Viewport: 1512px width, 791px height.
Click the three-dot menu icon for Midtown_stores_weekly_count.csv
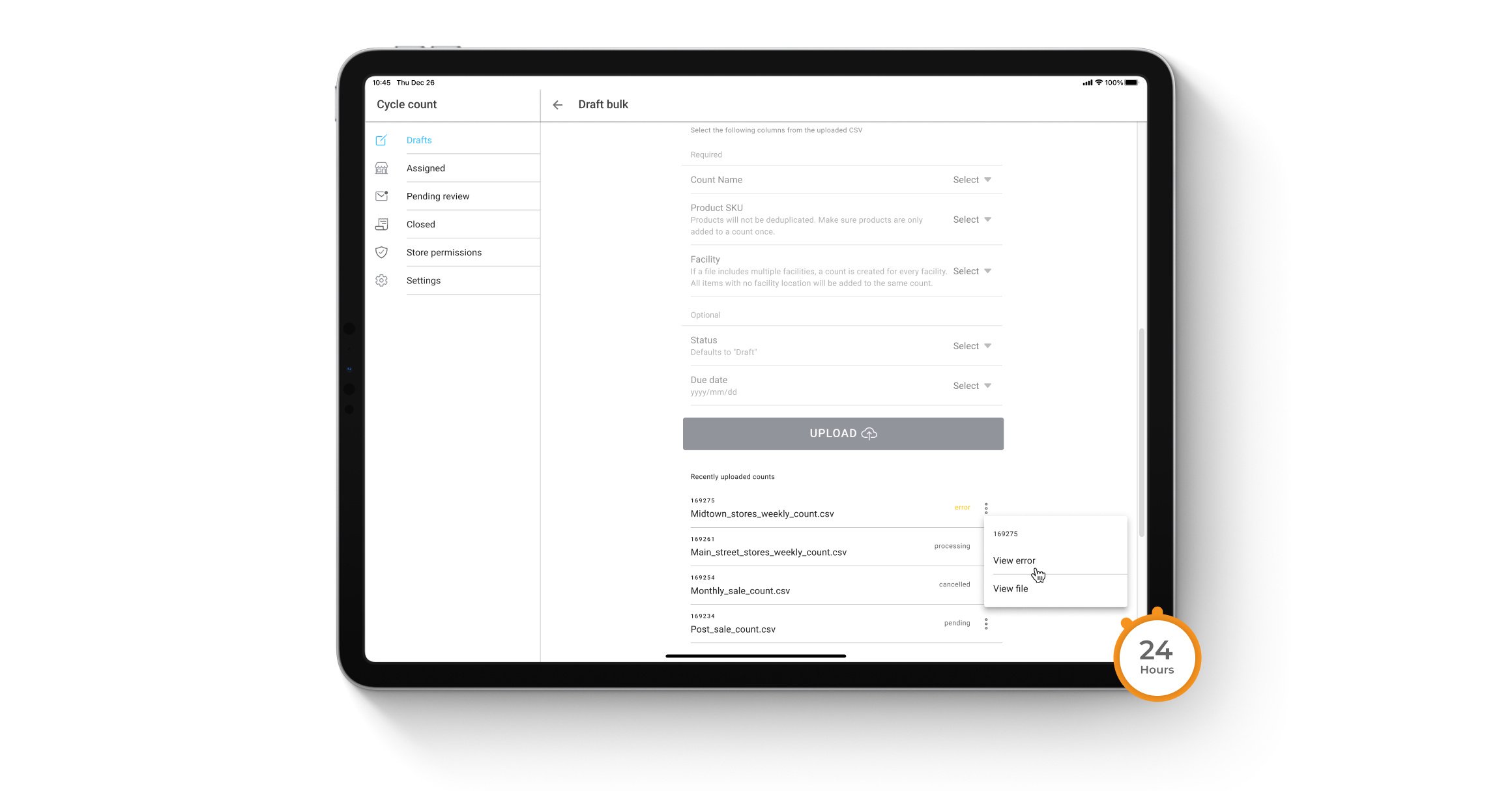pos(986,508)
